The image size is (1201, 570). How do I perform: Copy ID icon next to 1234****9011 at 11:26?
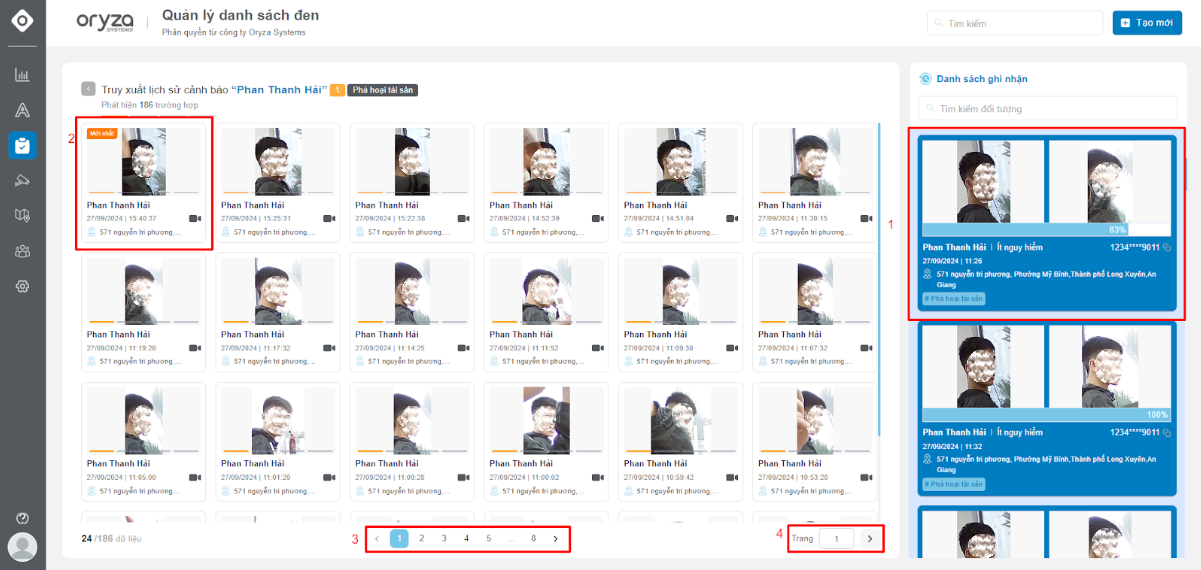(x=1167, y=247)
